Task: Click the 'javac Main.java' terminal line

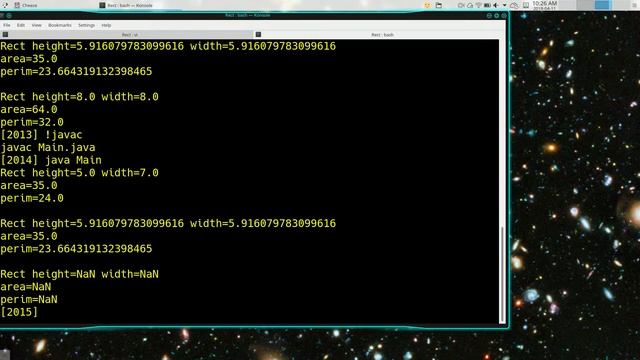Action: point(48,147)
